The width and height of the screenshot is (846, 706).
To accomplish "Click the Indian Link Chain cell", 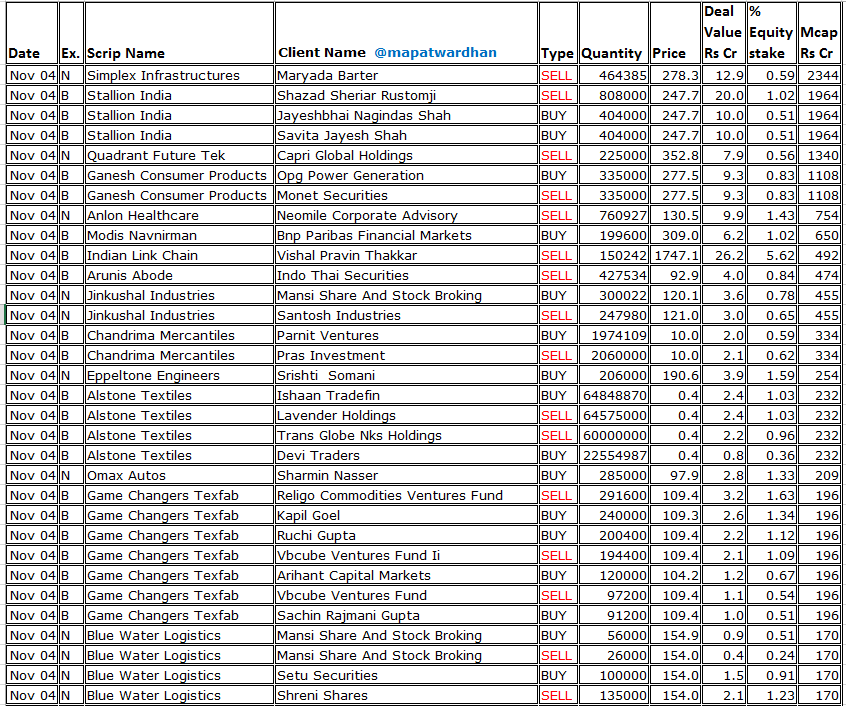I will 180,255.
